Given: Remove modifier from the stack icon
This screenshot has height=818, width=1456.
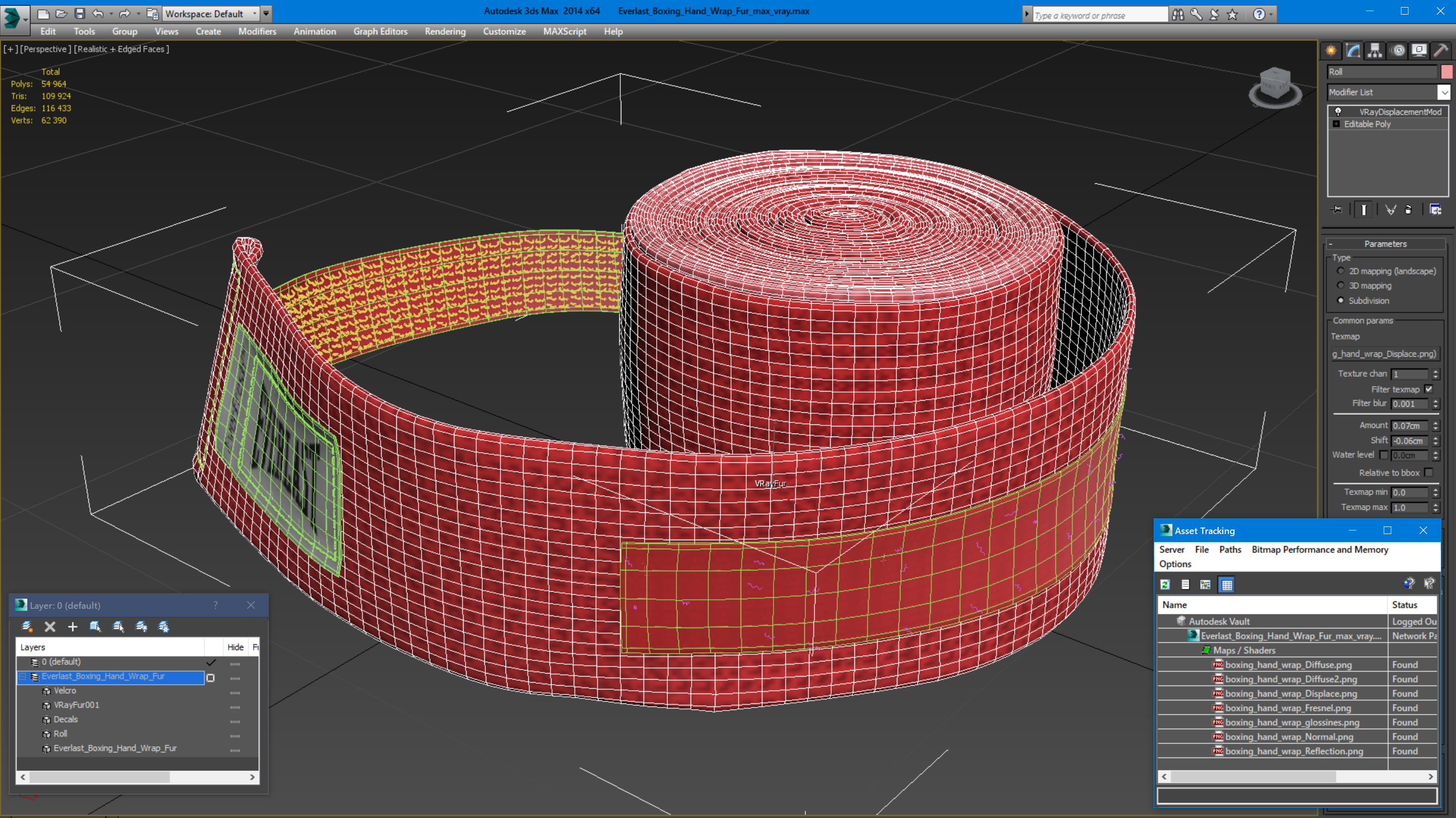Looking at the screenshot, I should (x=1408, y=210).
